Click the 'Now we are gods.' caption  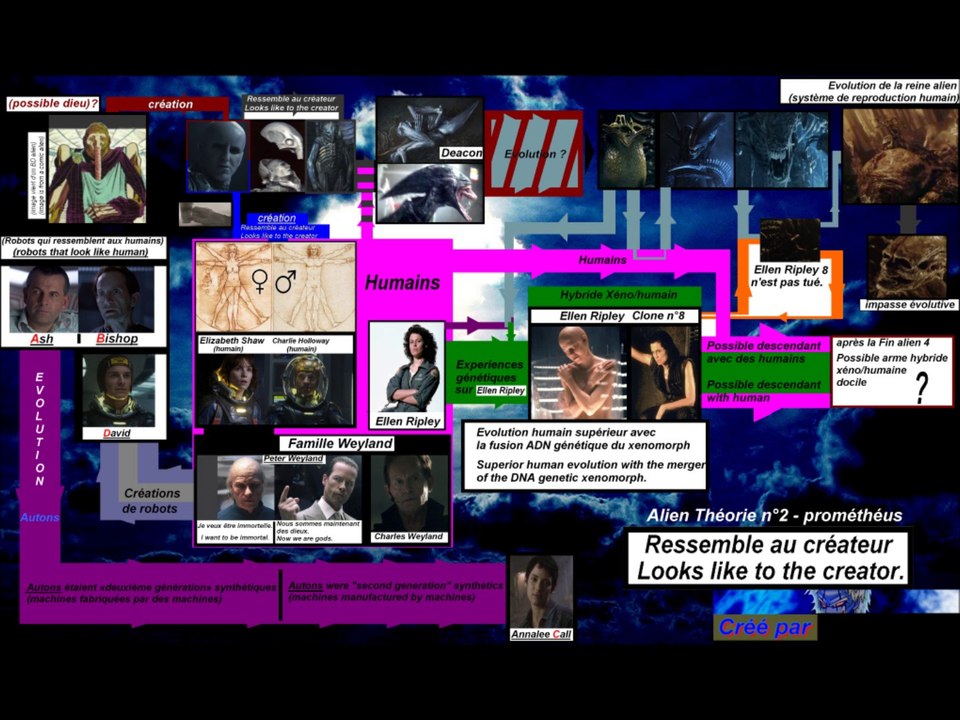[305, 539]
